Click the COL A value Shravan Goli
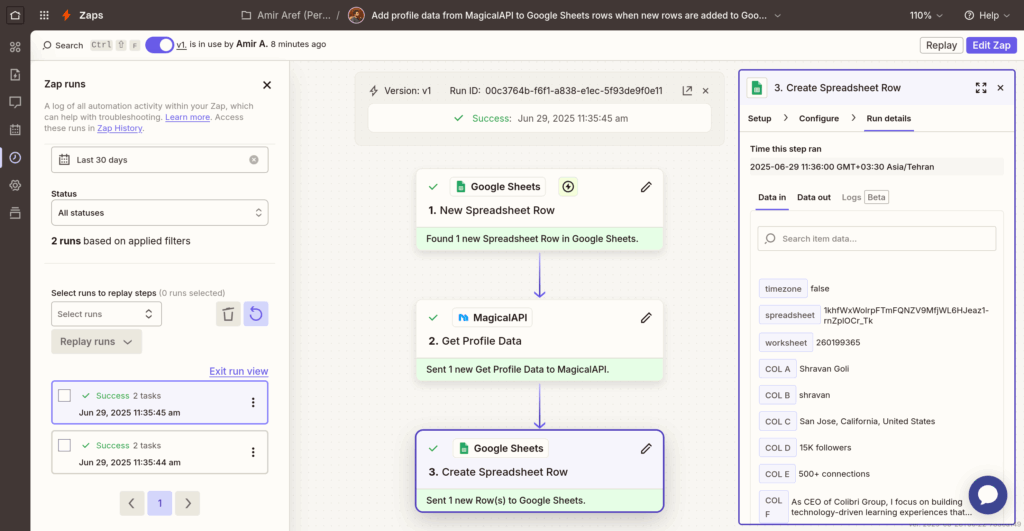This screenshot has height=531, width=1024. [x=824, y=368]
